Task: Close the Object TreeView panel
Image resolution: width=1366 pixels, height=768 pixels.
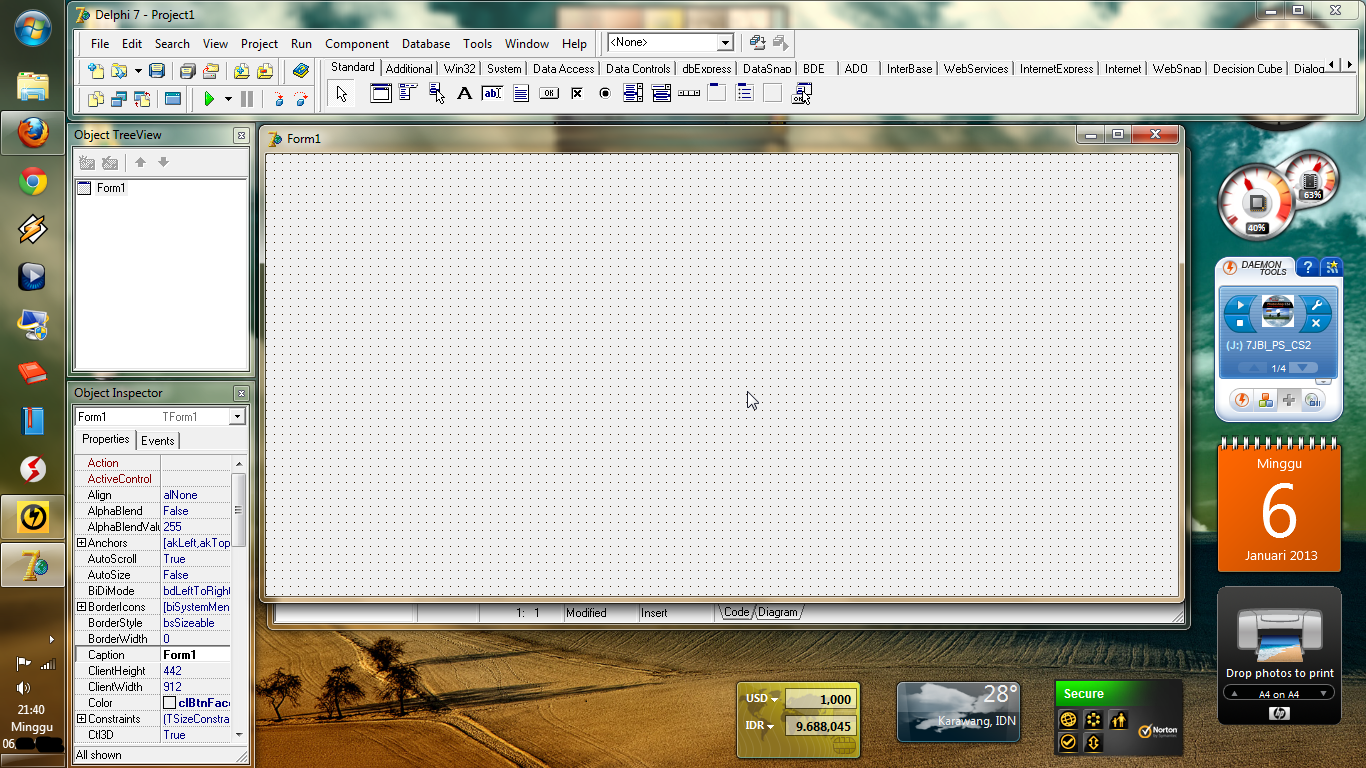Action: coord(241,135)
